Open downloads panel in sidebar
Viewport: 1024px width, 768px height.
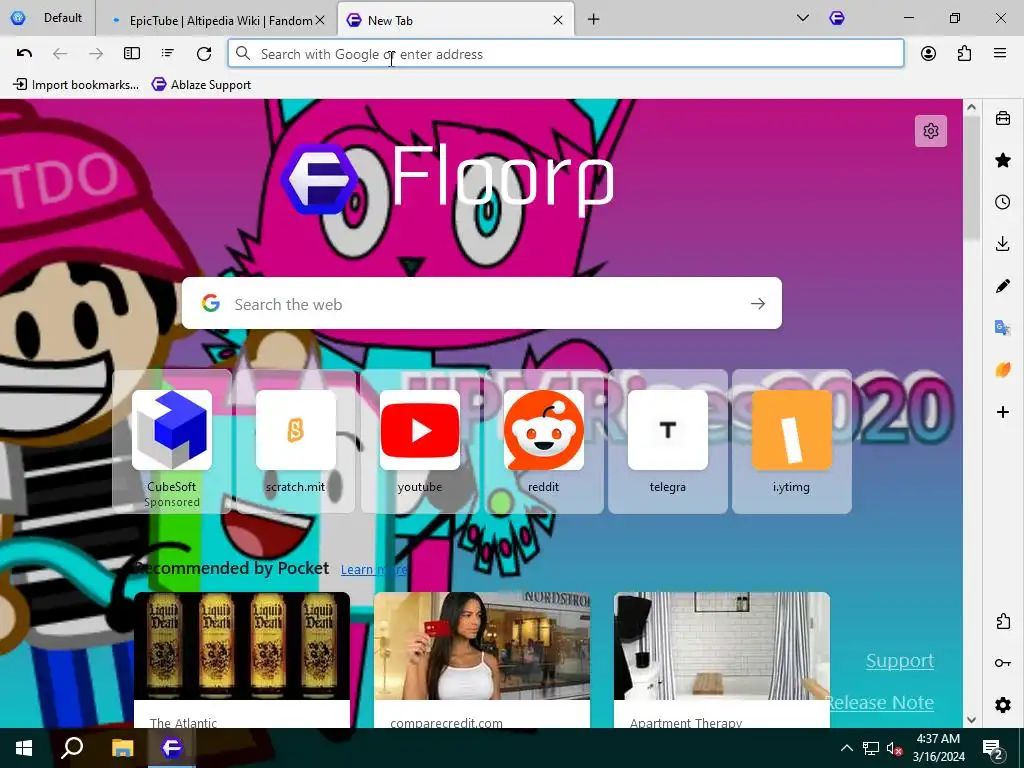pyautogui.click(x=1002, y=244)
